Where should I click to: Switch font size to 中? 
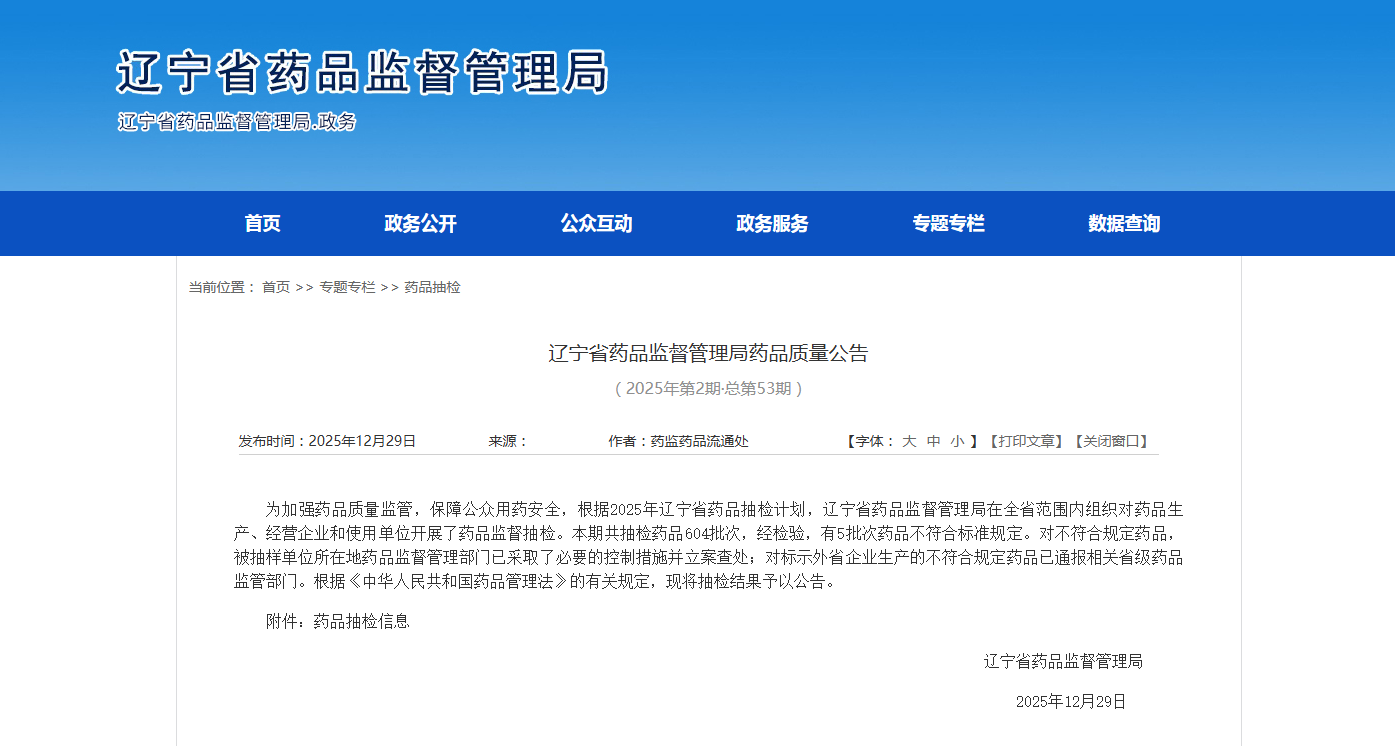point(933,441)
